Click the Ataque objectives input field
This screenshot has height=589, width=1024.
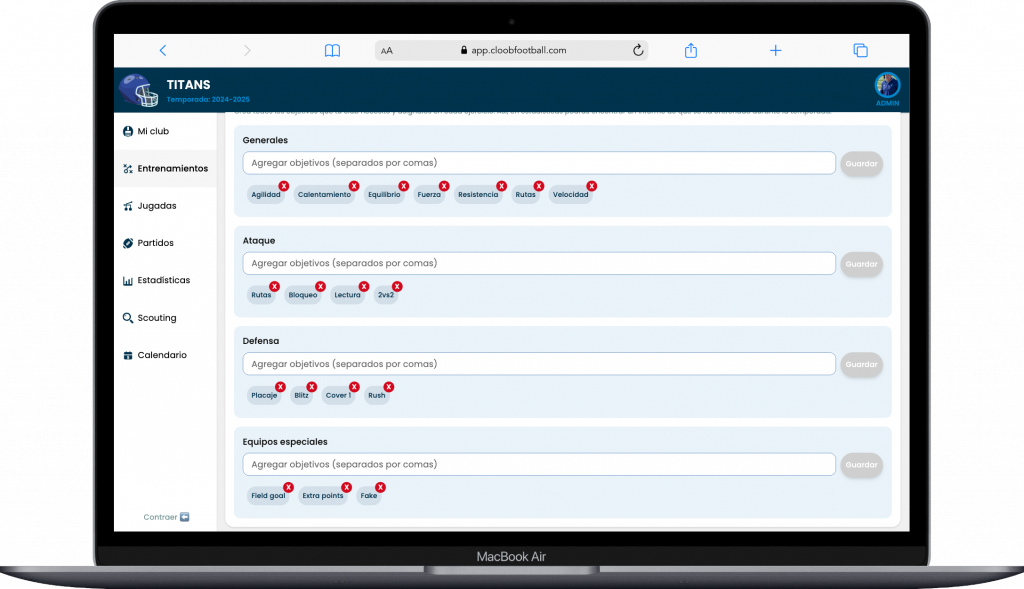click(538, 263)
